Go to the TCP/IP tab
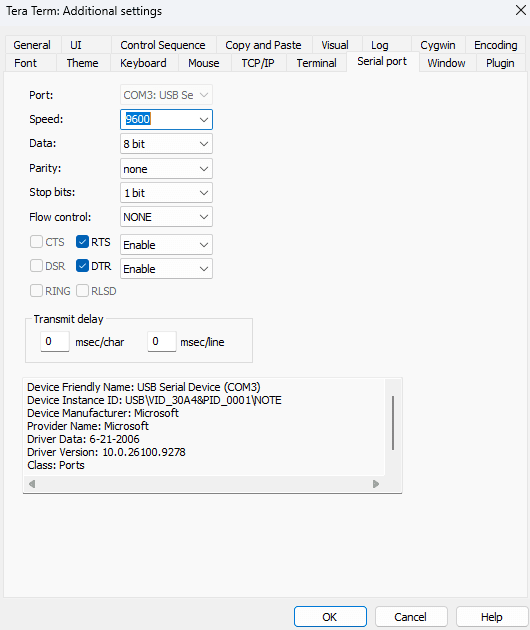The image size is (530, 630). point(258,63)
